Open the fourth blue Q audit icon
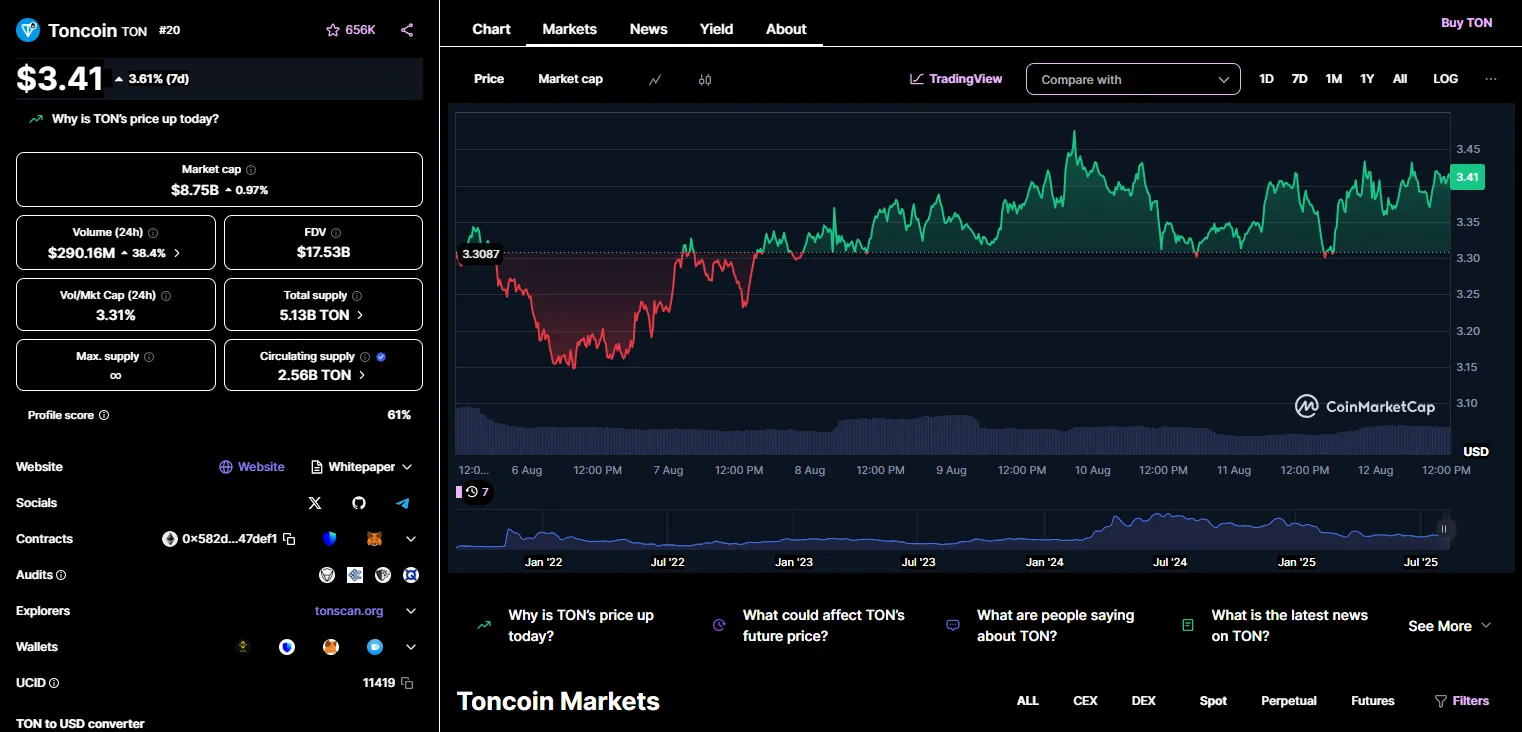Image resolution: width=1522 pixels, height=732 pixels. (410, 575)
